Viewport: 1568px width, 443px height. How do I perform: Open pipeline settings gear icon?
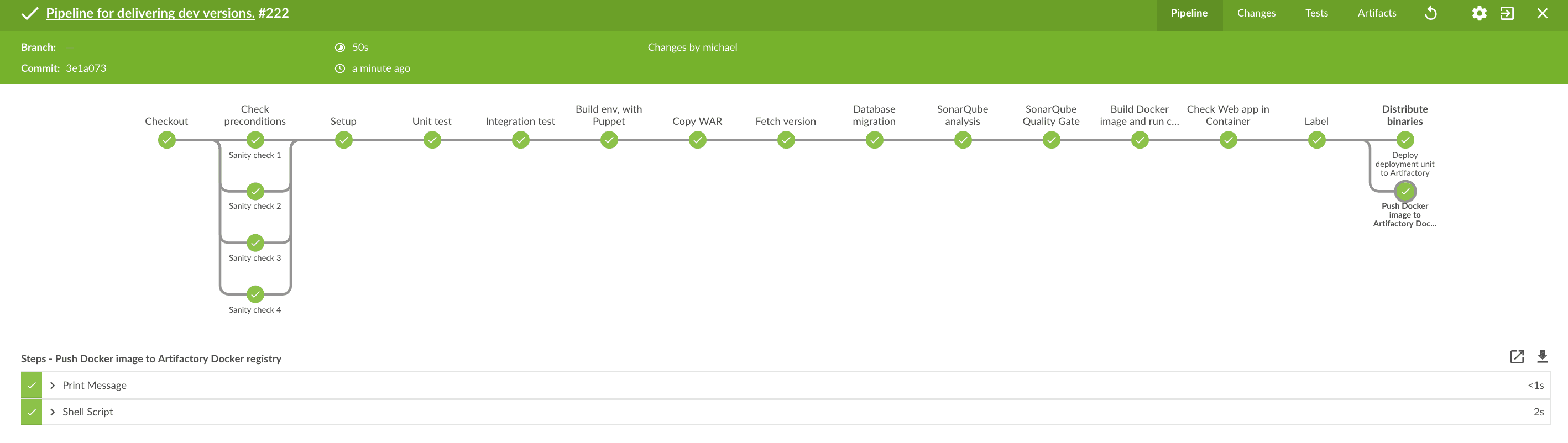[x=1479, y=13]
